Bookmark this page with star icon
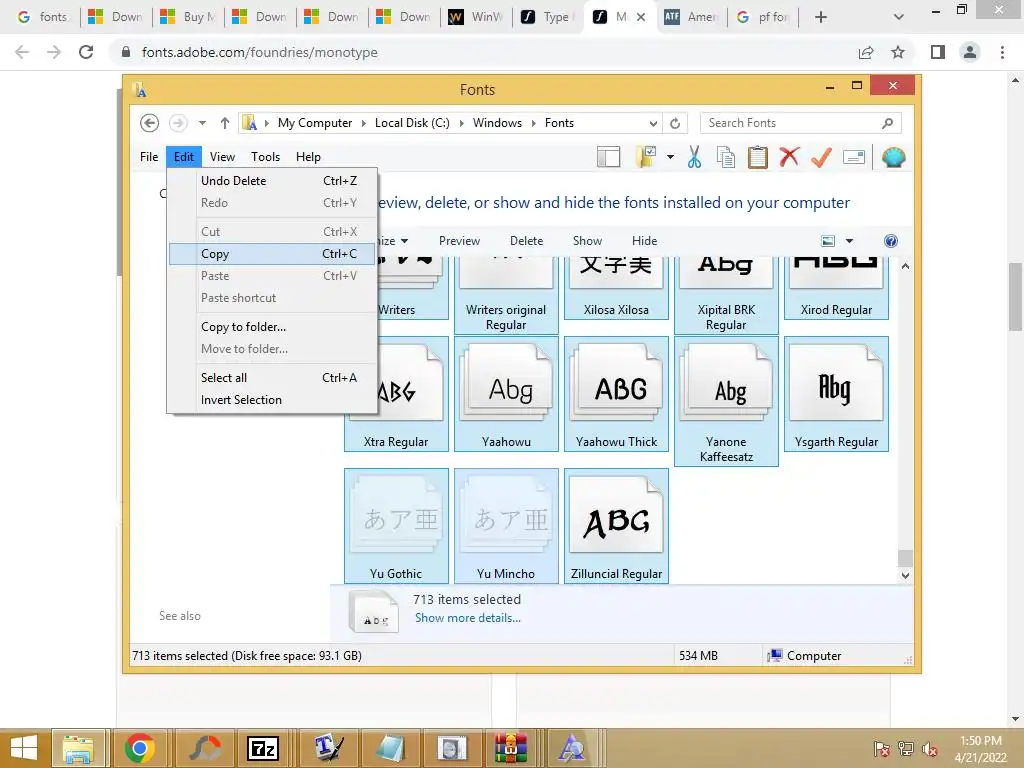This screenshot has height=768, width=1024. [898, 52]
